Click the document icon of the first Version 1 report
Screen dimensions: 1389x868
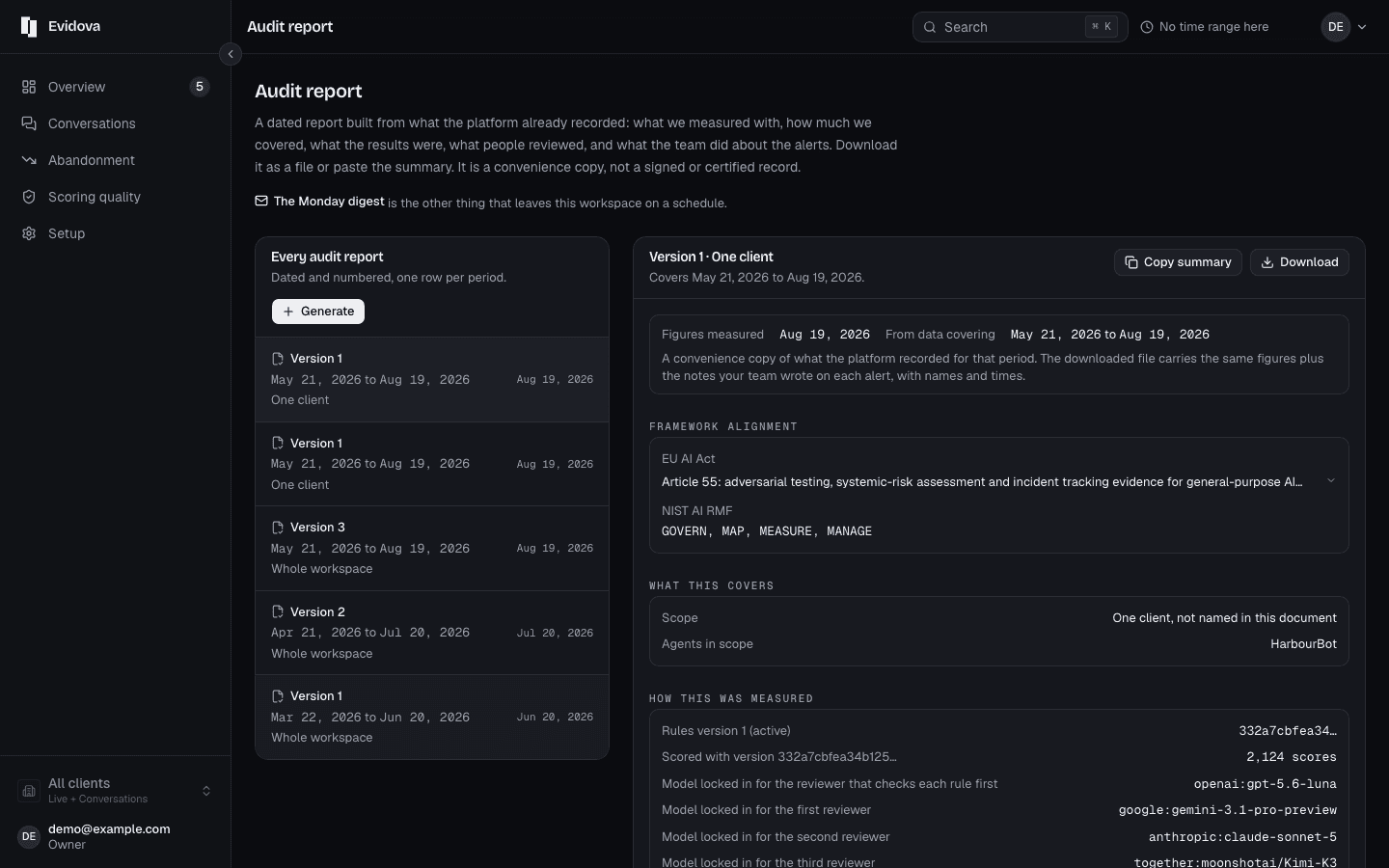point(278,358)
